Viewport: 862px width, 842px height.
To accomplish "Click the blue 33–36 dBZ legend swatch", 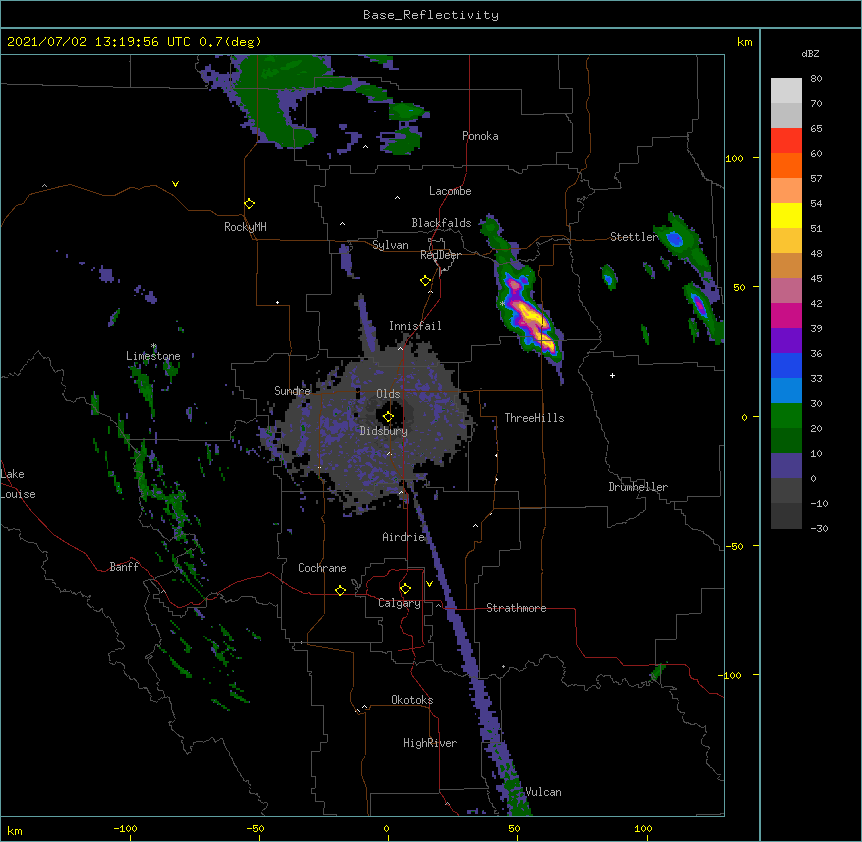I will click(x=786, y=365).
